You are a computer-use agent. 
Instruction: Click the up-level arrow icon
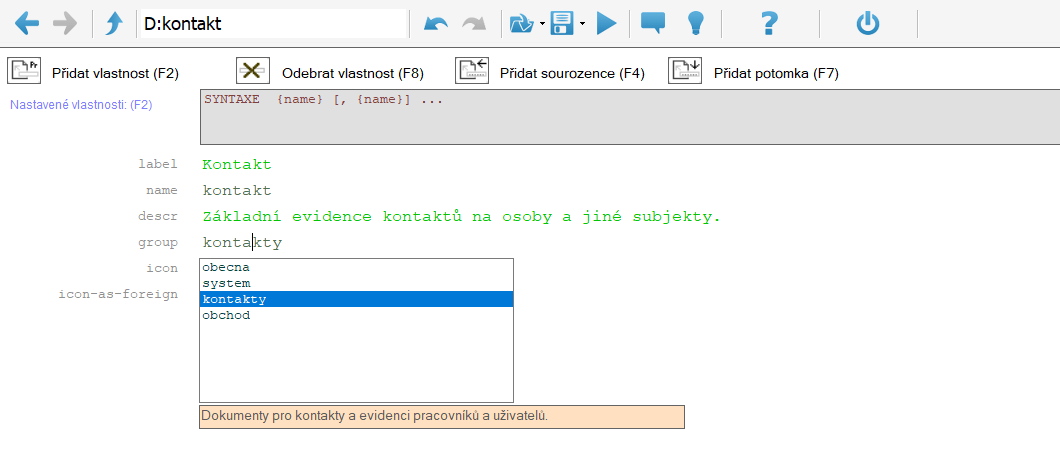[x=113, y=23]
